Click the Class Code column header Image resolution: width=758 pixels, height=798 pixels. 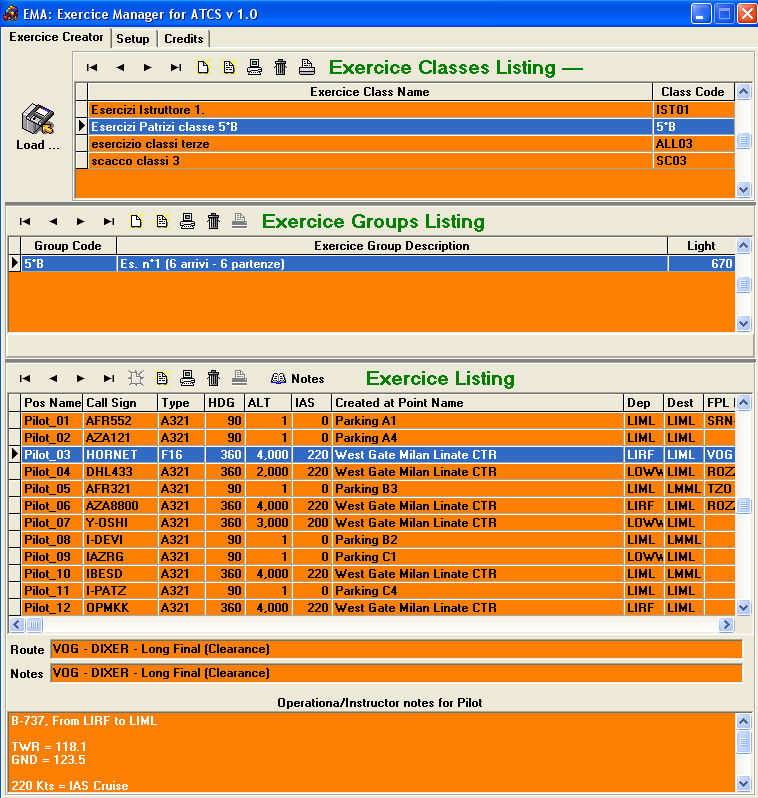pyautogui.click(x=693, y=92)
